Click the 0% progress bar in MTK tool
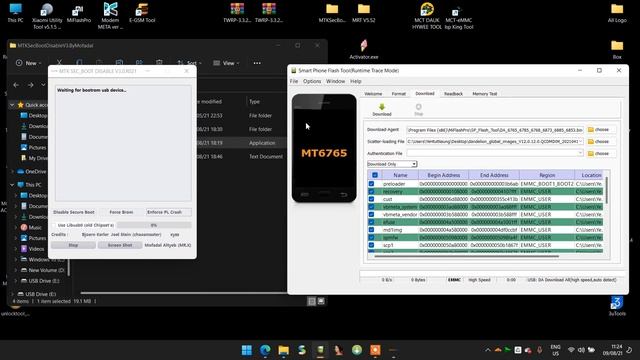Viewport: 640px width, 360px height. (x=154, y=225)
